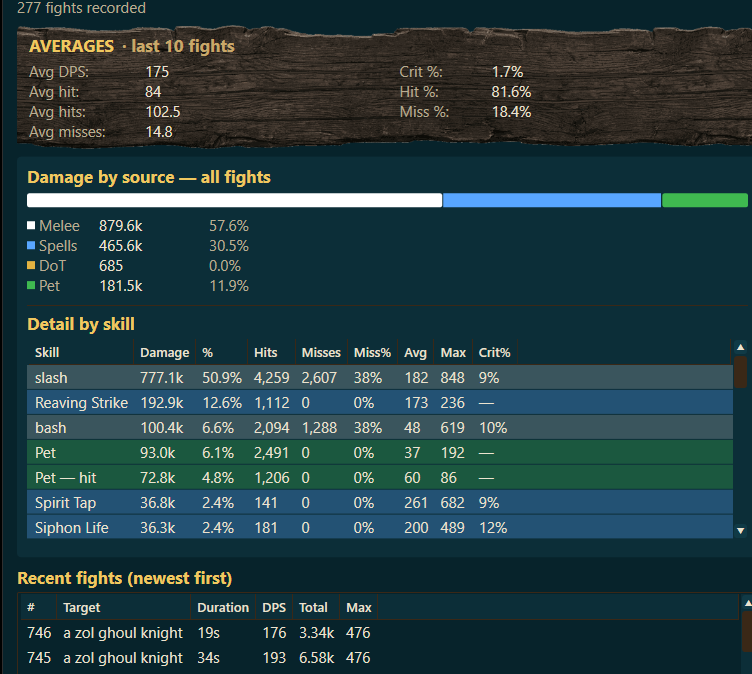The height and width of the screenshot is (674, 752).
Task: Click Siphon Life crit cell 12%
Action: coord(493,528)
